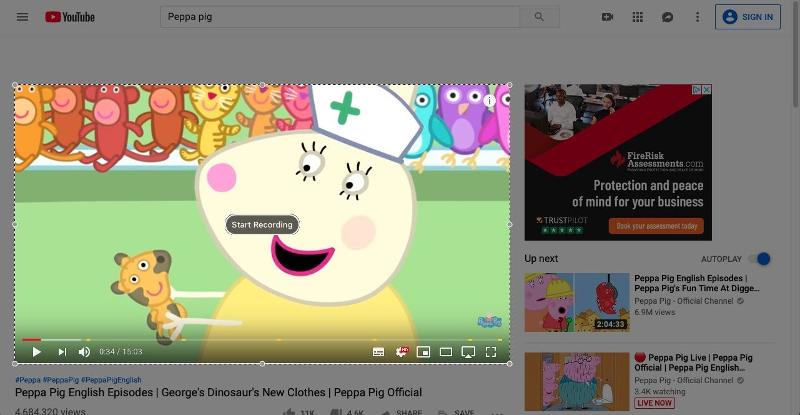Click the page vertical scrollbar
Image resolution: width=800 pixels, height=415 pixels.
[x=795, y=54]
